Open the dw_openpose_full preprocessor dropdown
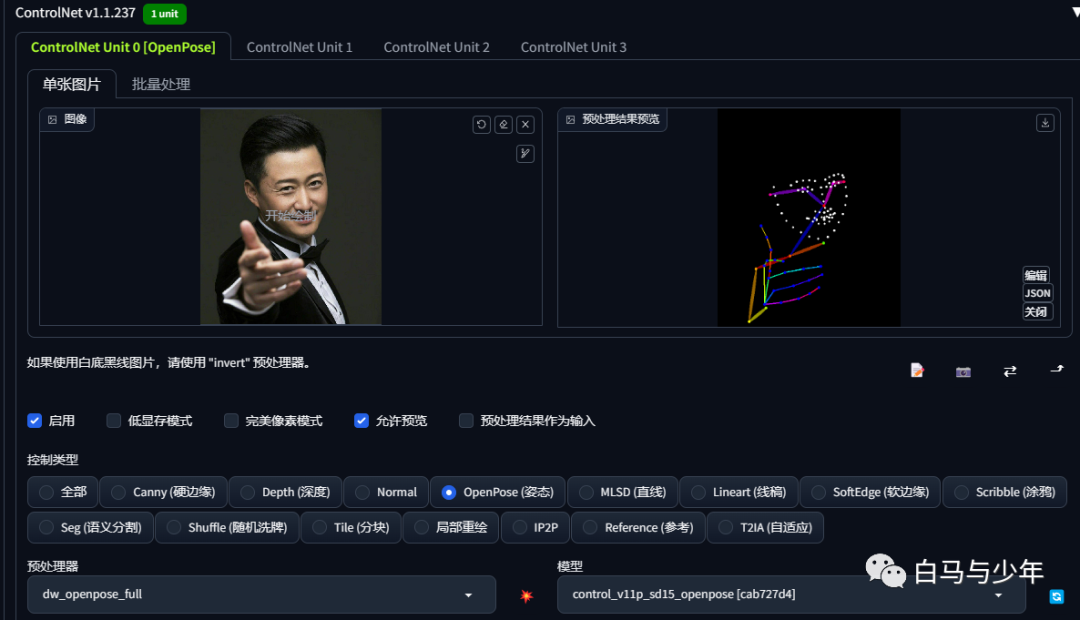The height and width of the screenshot is (620, 1080). click(x=261, y=595)
